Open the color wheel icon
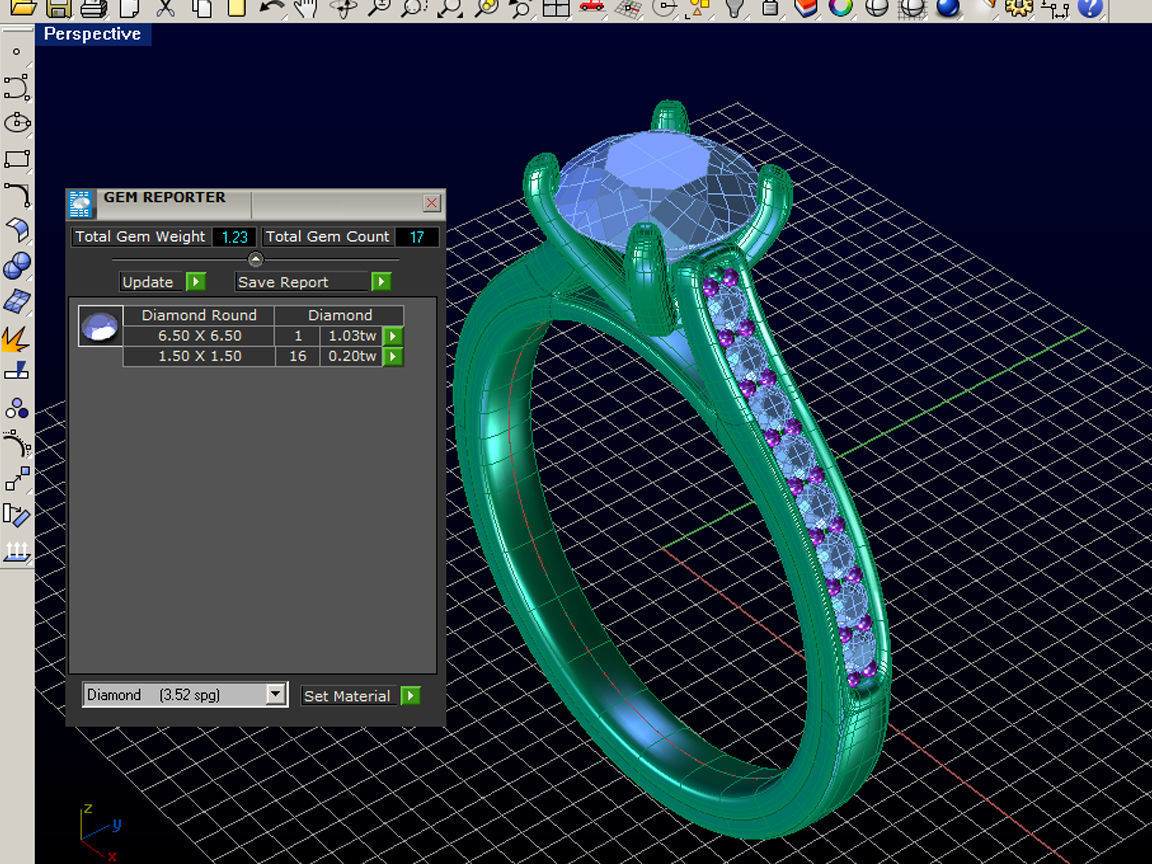Screen dimensions: 1152x864 [x=841, y=7]
